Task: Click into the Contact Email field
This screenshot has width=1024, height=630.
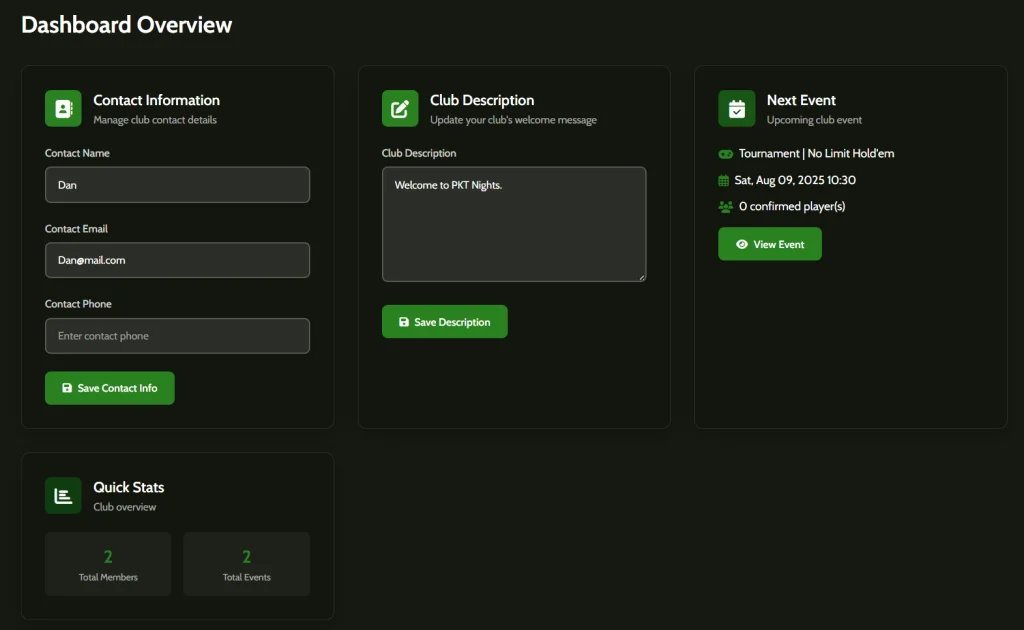Action: pyautogui.click(x=177, y=260)
